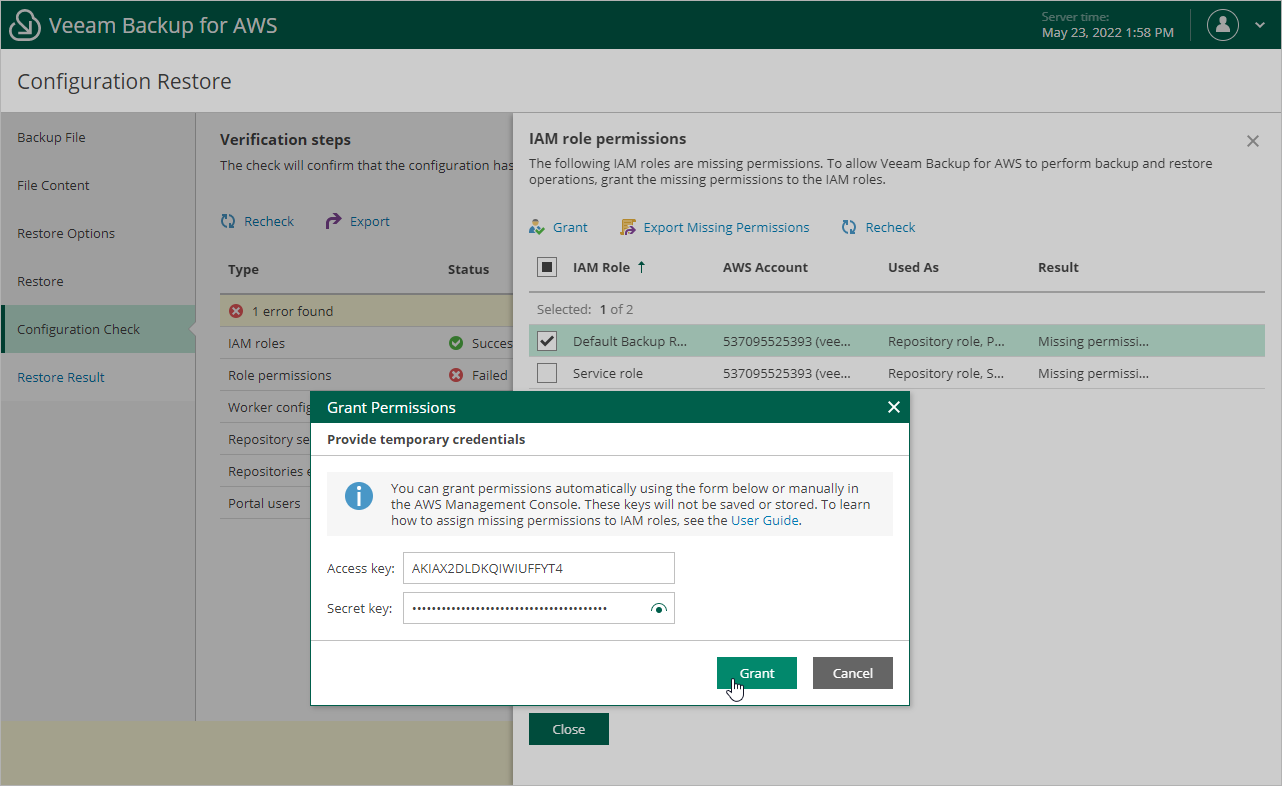Recheck the verification steps

coord(257,221)
